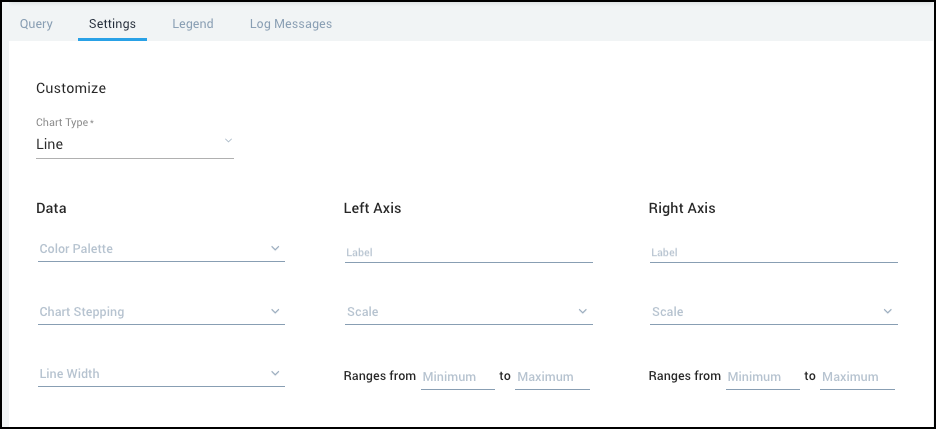The image size is (936, 429).
Task: Focus the Right Axis Maximum range field
Action: pyautogui.click(x=857, y=377)
